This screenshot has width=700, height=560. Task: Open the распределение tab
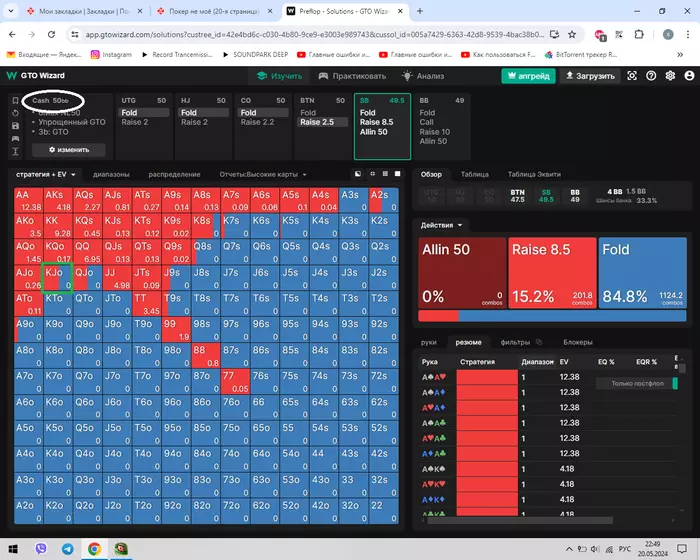coord(175,174)
